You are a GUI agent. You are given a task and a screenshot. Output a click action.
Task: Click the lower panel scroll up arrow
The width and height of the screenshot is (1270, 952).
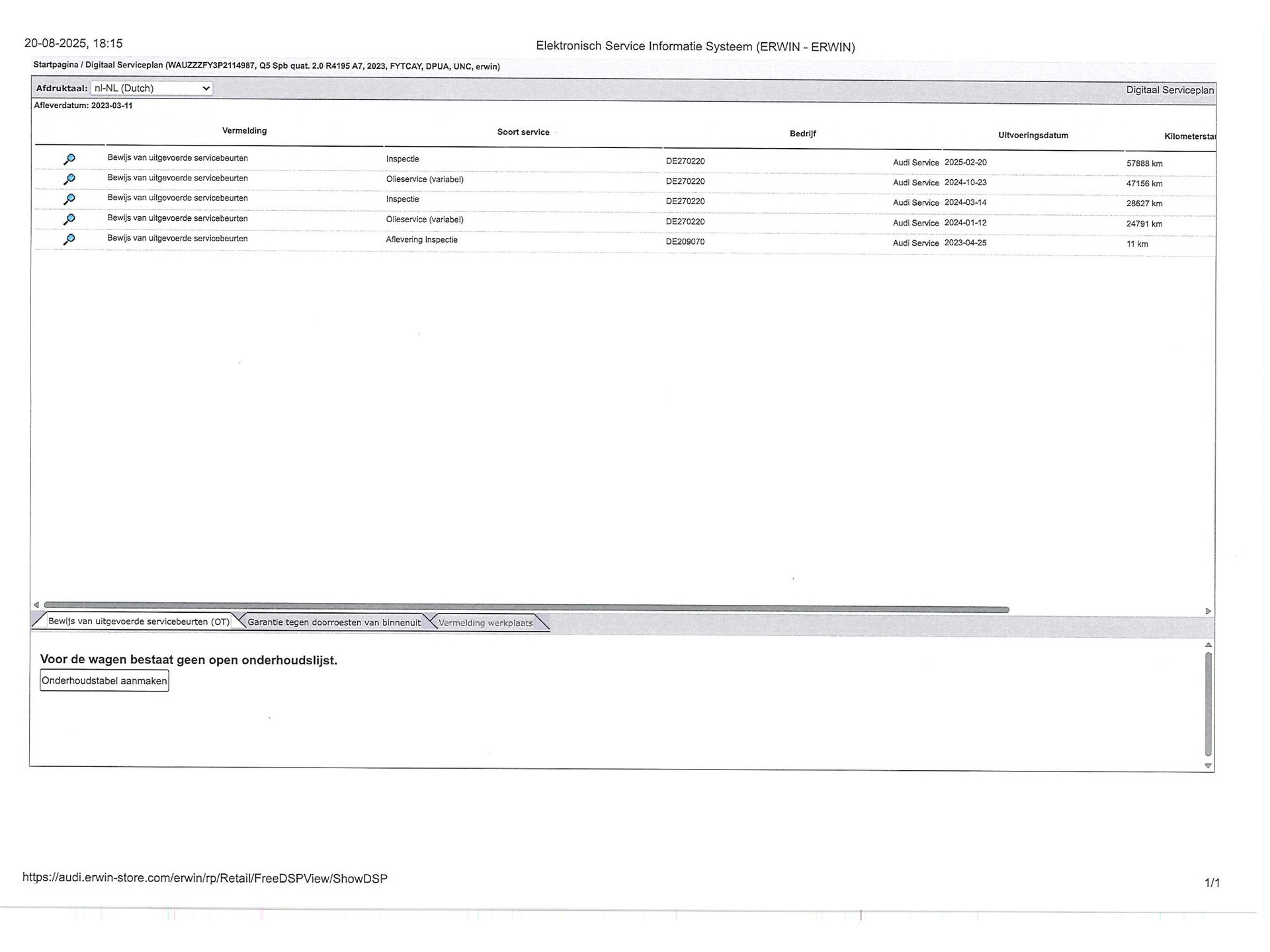pos(1208,645)
